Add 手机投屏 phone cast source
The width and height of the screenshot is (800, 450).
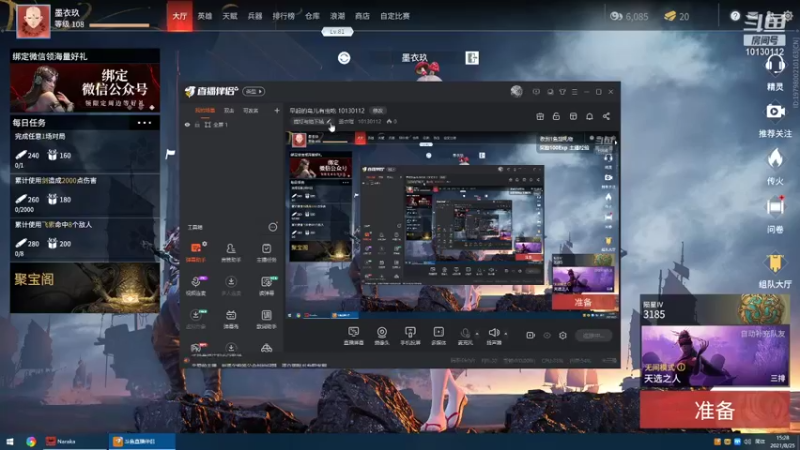pyautogui.click(x=410, y=336)
